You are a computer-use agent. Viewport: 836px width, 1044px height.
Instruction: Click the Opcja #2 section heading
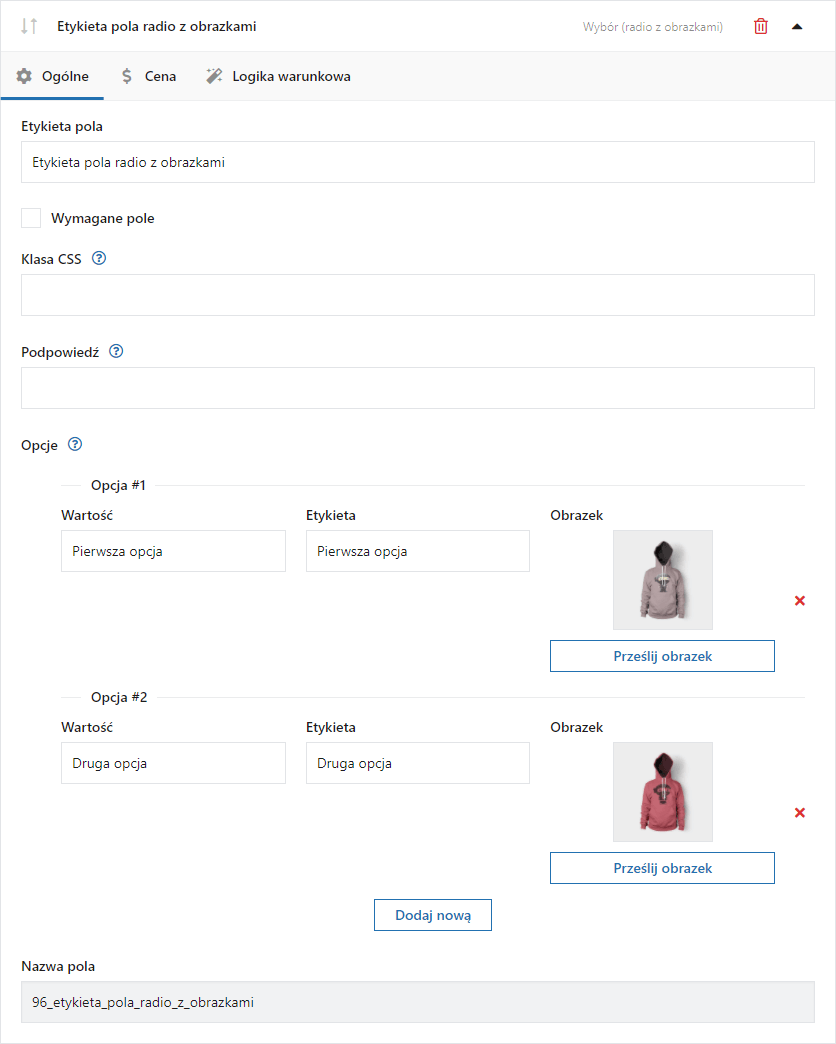click(x=119, y=697)
